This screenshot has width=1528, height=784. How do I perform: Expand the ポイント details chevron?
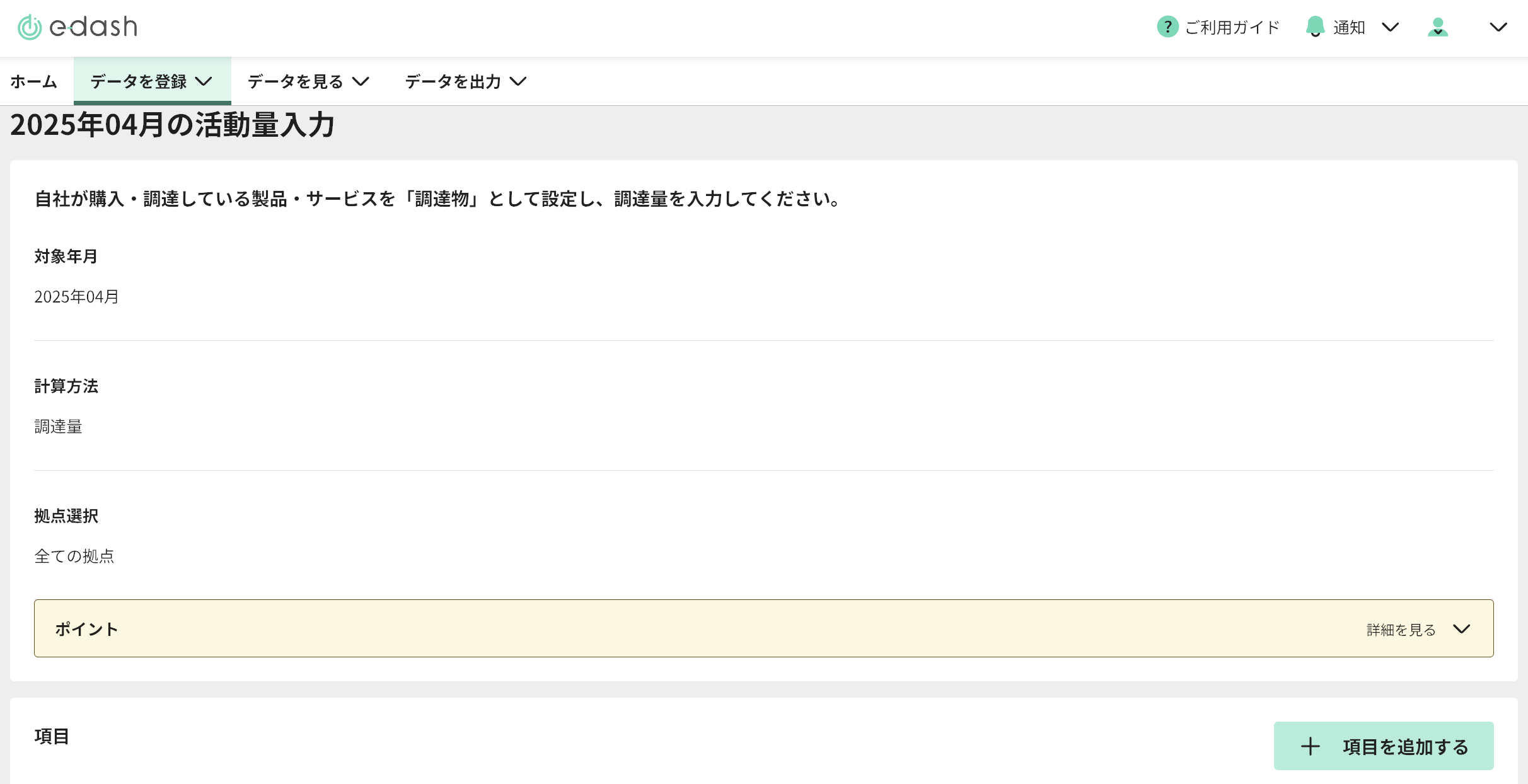pos(1462,629)
